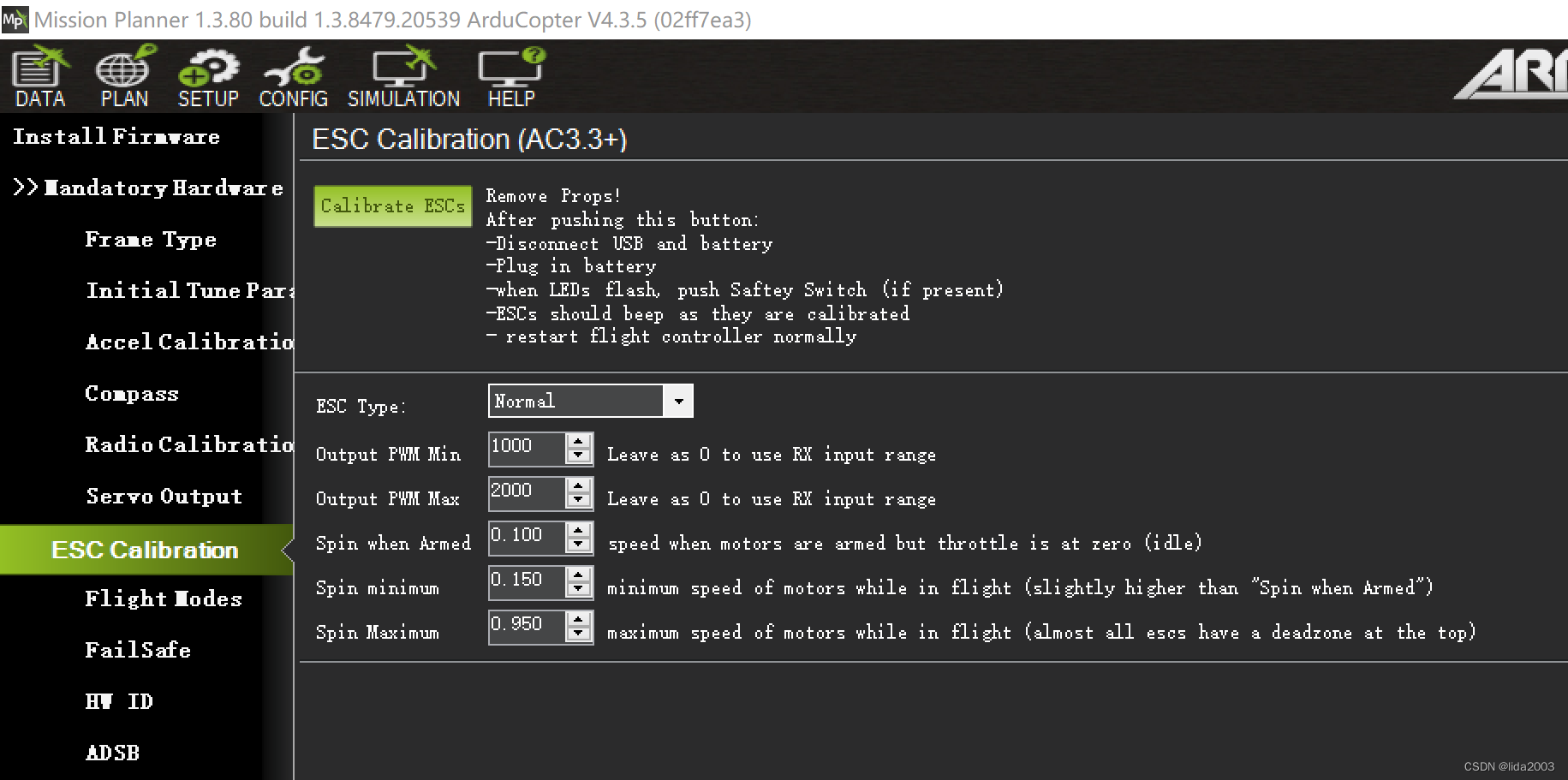
Task: Click the 'Remove Props!' warning text
Action: 553,196
